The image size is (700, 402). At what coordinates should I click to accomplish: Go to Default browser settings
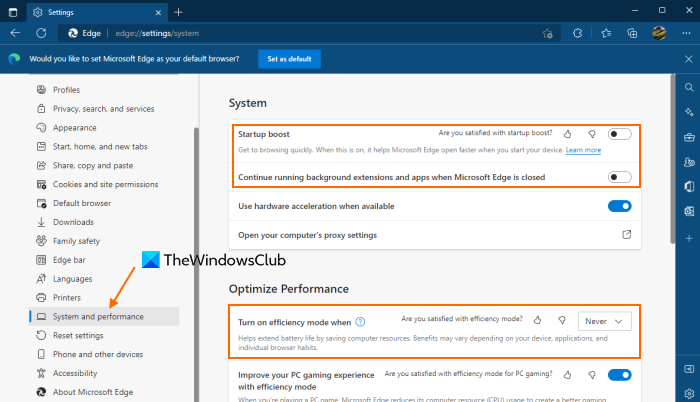pos(104,203)
